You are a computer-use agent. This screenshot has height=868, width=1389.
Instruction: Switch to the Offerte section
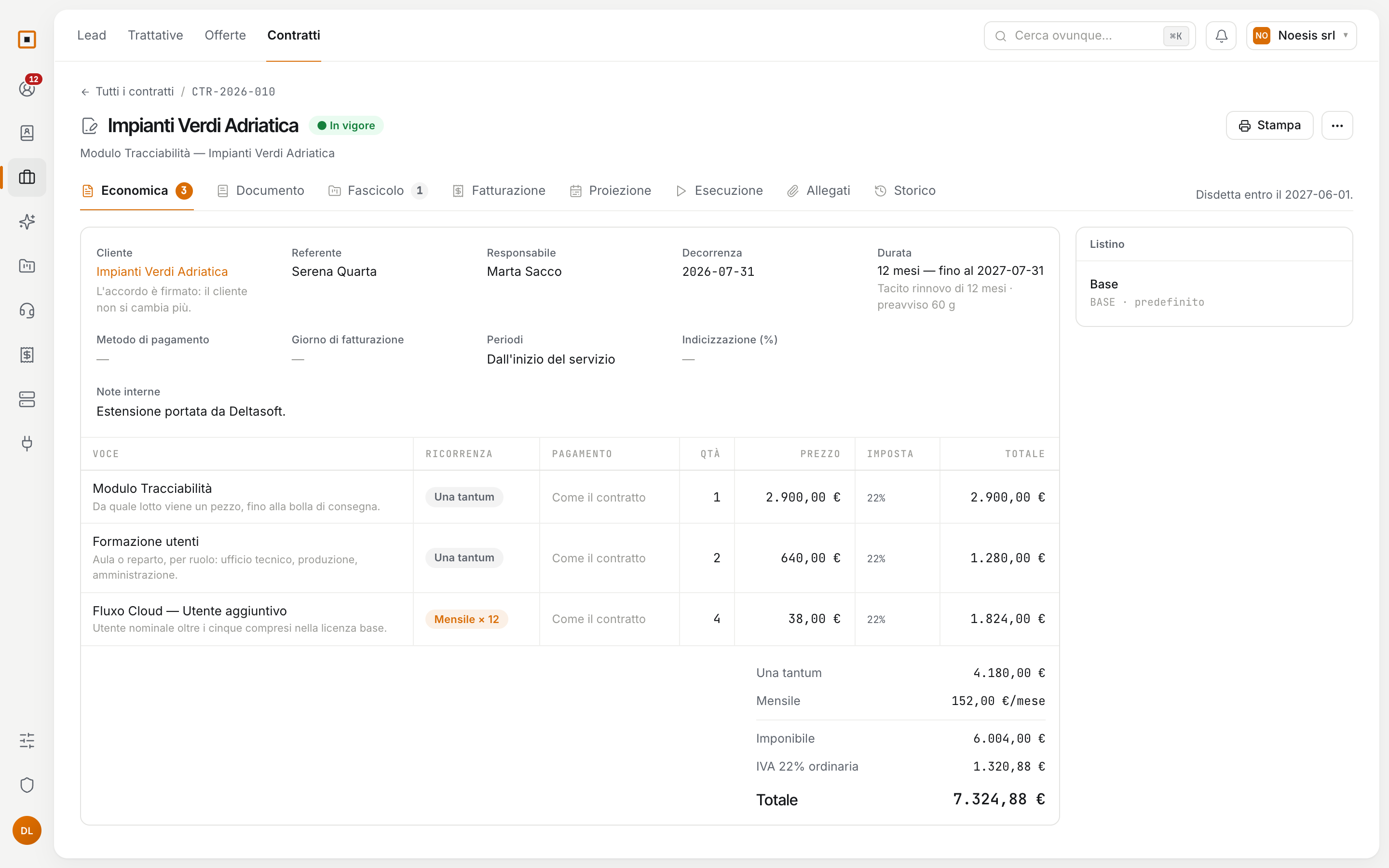[x=225, y=35]
